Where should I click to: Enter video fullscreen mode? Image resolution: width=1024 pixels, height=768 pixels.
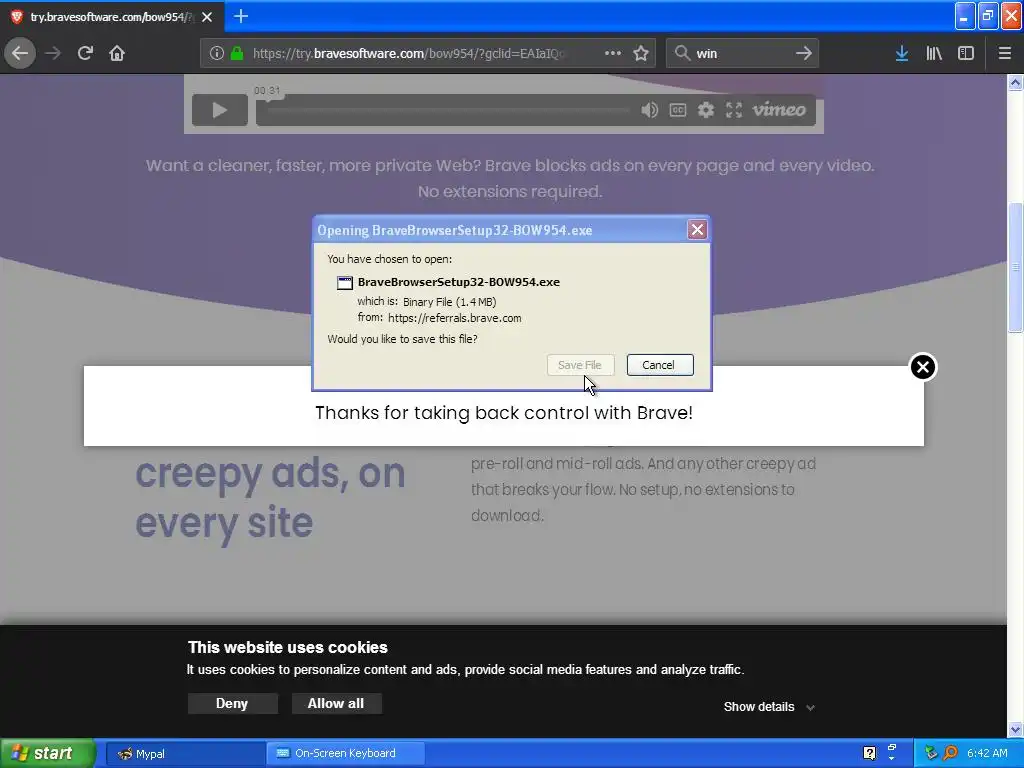tap(734, 110)
